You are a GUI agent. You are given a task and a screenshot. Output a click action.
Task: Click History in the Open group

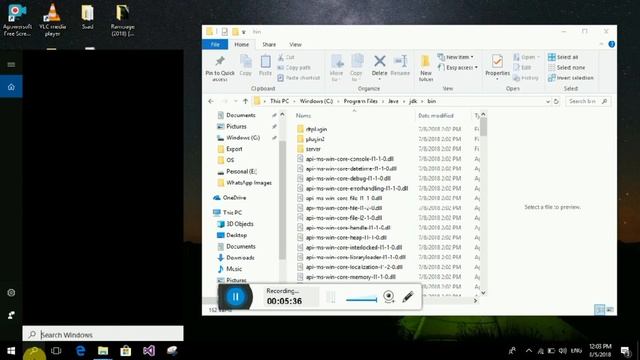point(526,78)
